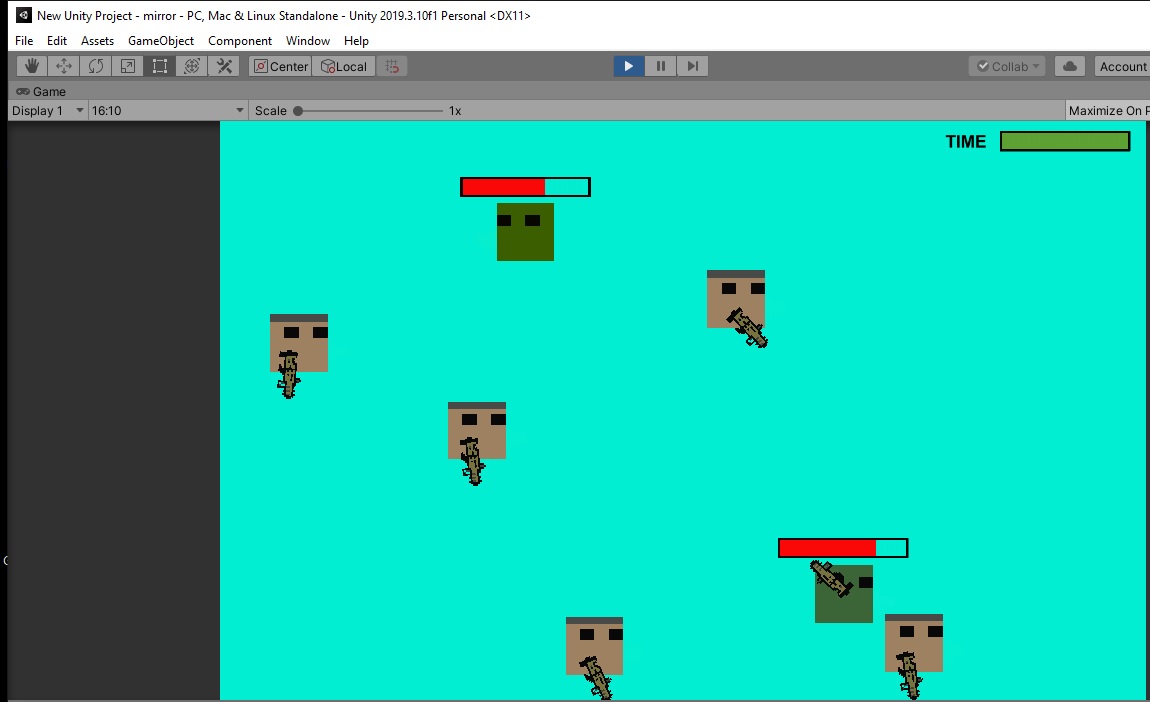This screenshot has width=1150, height=702.
Task: Select the Rotate tool
Action: 95,66
